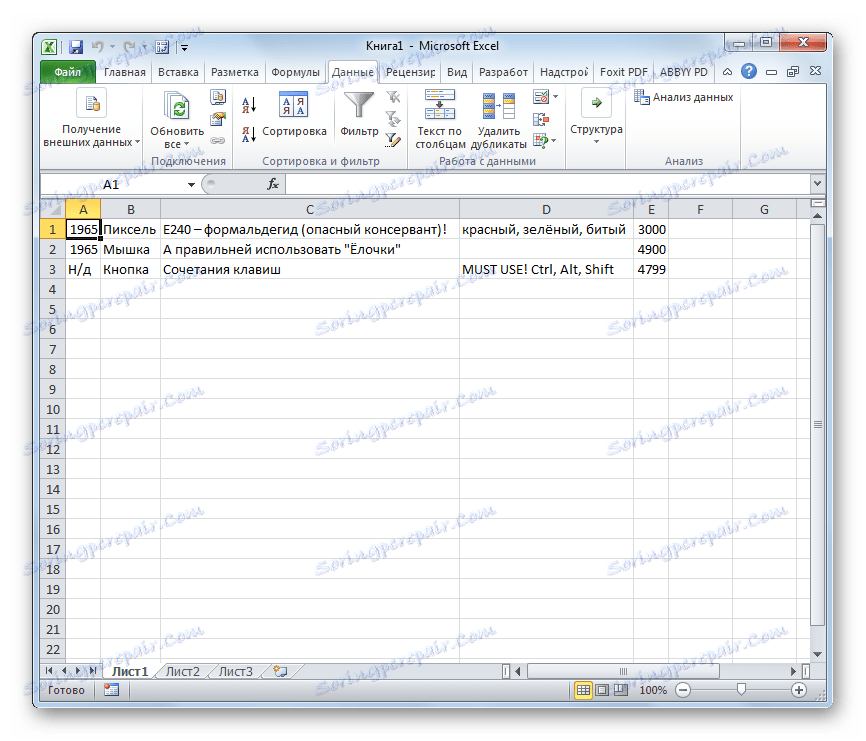Switch to Page Break Preview icon

(621, 690)
